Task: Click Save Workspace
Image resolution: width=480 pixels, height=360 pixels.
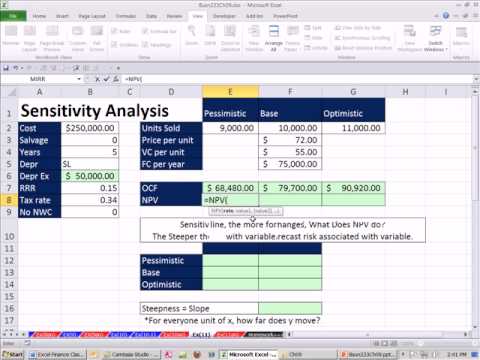Action: pos(410,37)
